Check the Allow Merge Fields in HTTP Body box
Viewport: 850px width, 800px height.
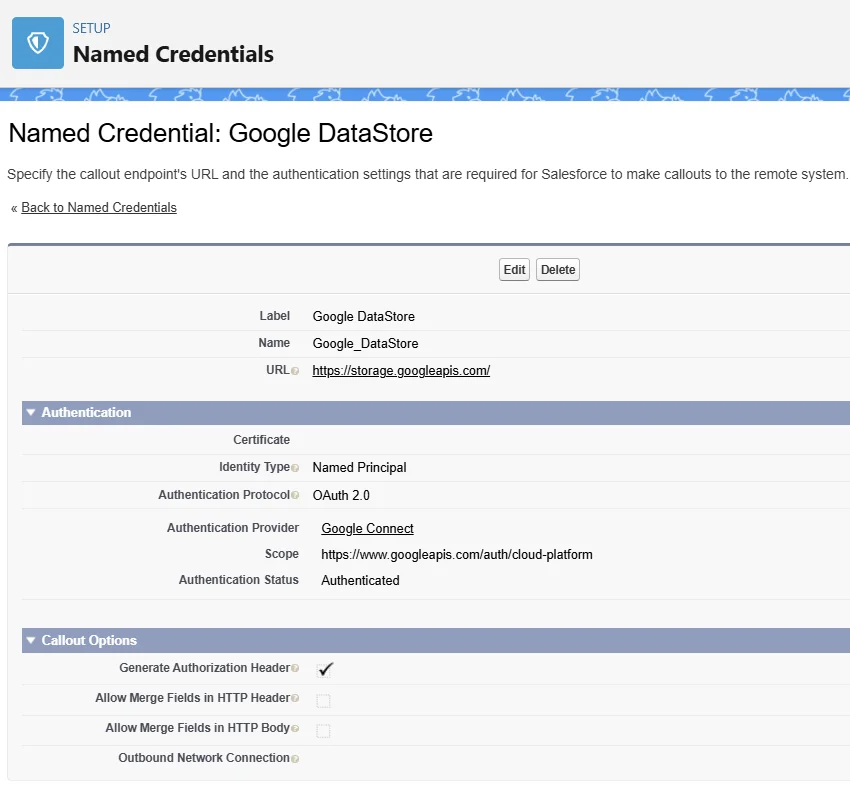coord(323,731)
